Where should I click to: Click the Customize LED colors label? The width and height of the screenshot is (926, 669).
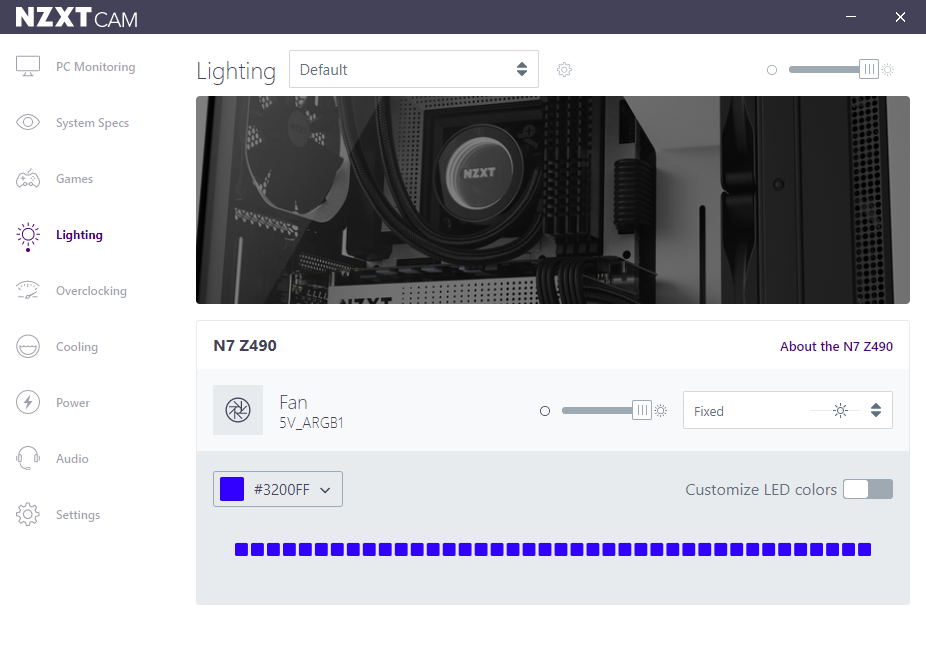(761, 489)
